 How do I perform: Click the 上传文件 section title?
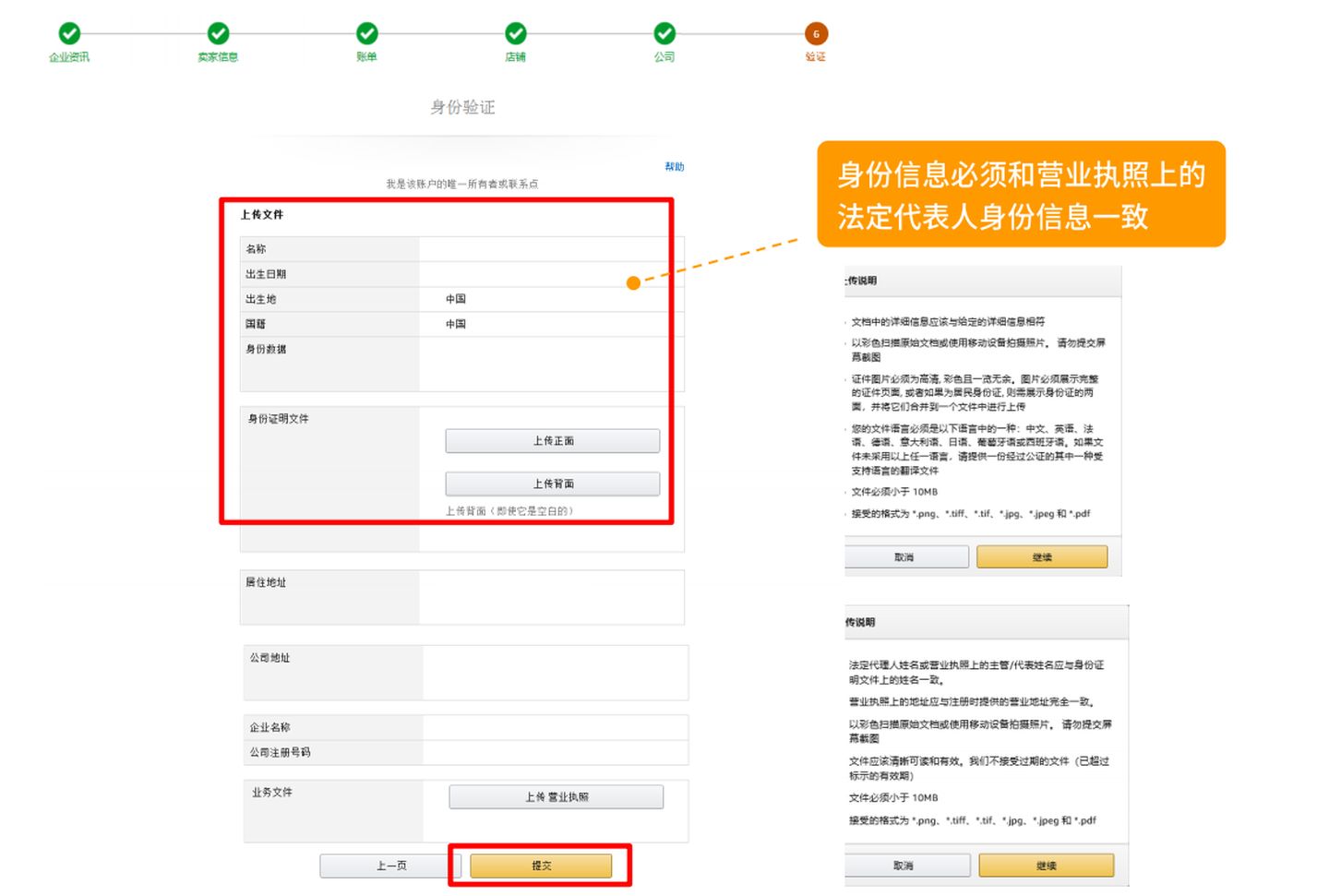click(x=262, y=214)
